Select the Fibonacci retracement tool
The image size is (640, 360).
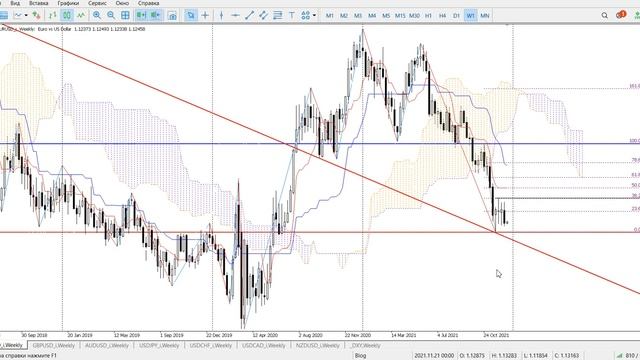click(278, 16)
